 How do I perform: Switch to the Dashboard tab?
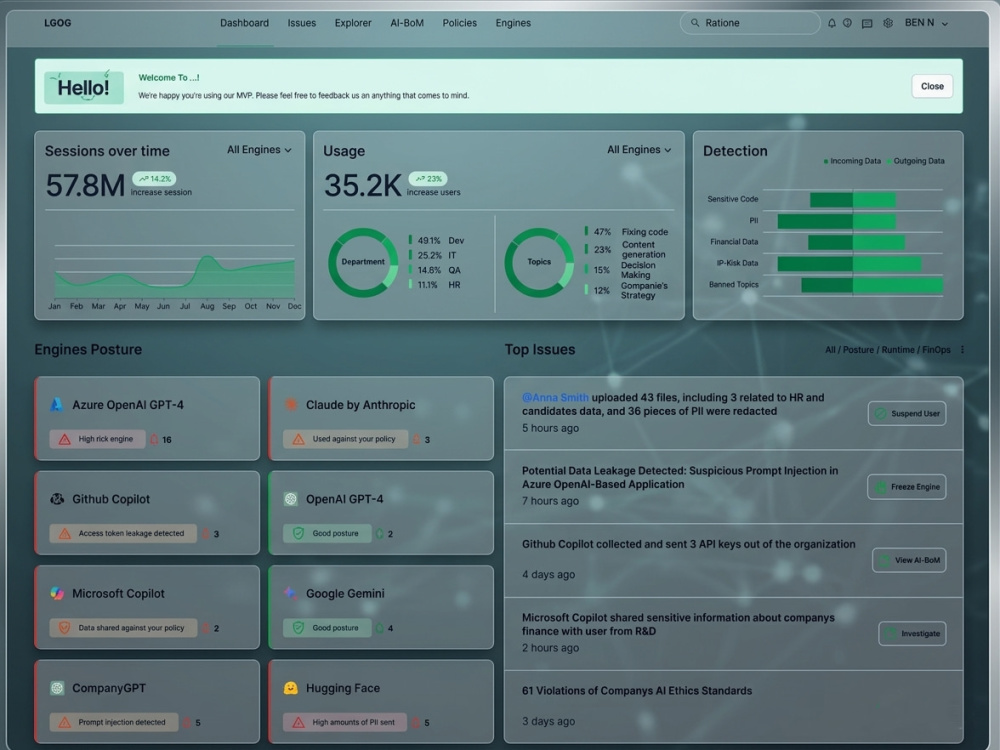244,23
